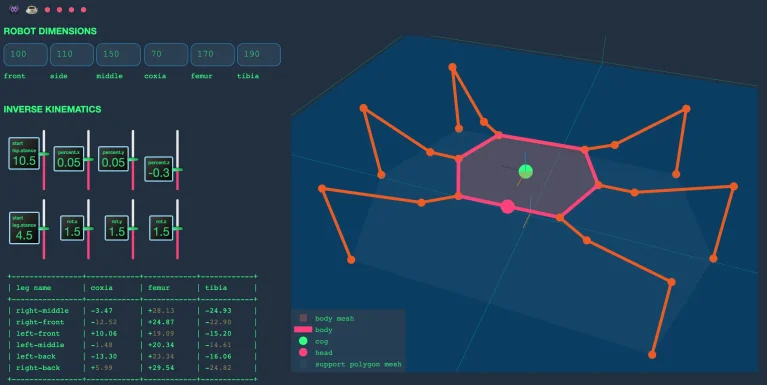Click the coxia dimension input showing 70

166,54
